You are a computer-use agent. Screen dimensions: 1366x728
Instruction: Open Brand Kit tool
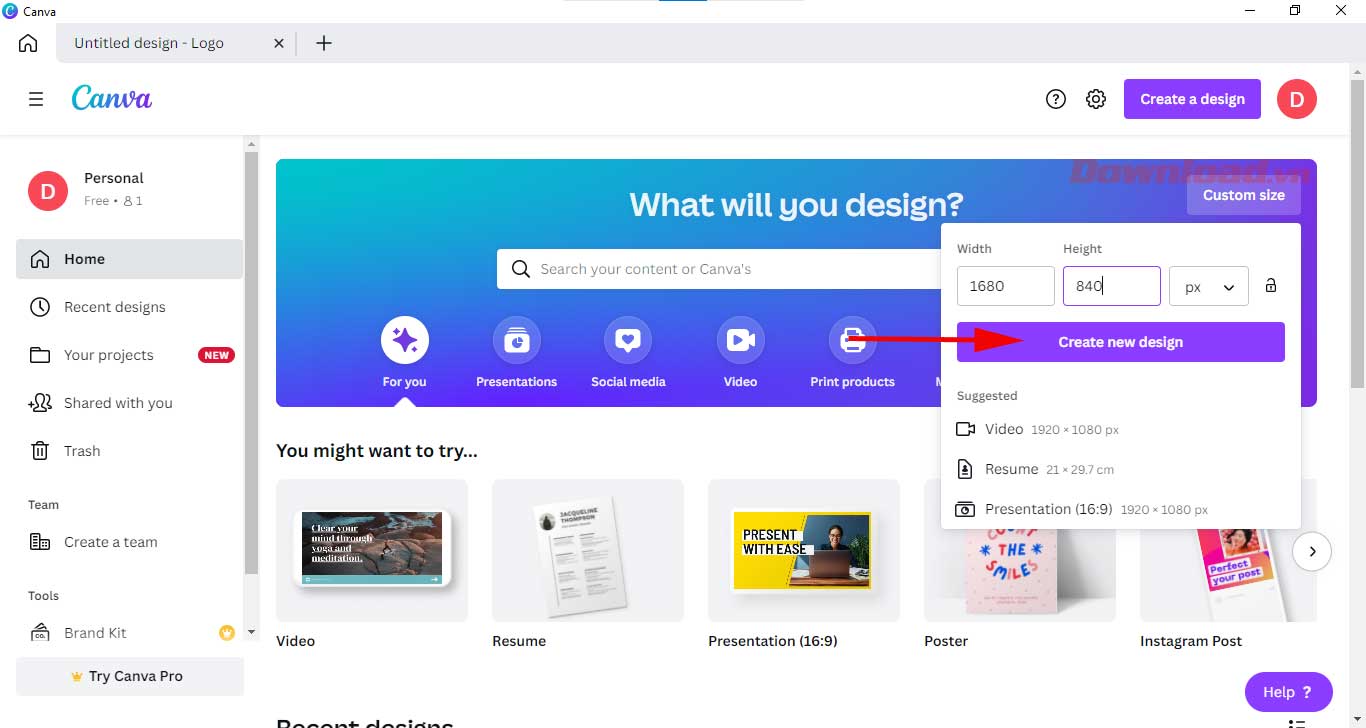coord(129,633)
